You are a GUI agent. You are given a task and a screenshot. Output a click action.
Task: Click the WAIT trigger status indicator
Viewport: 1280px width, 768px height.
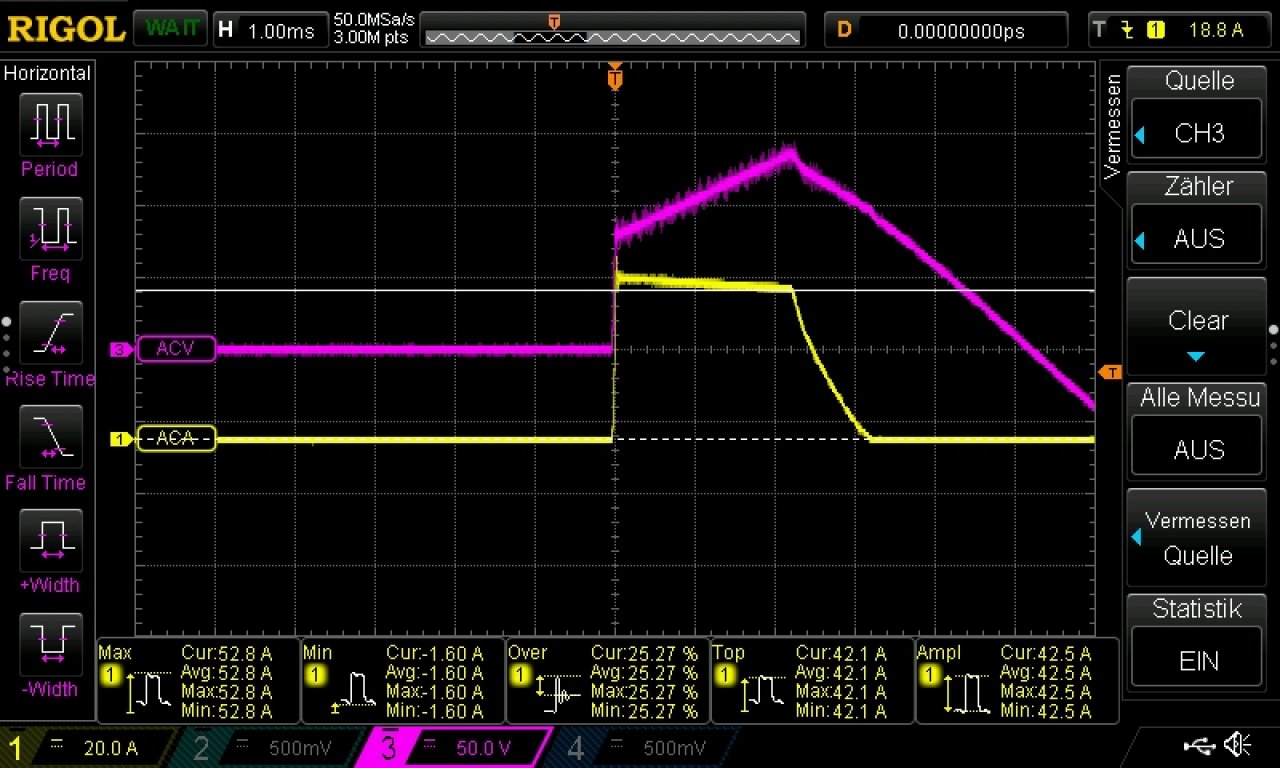170,29
